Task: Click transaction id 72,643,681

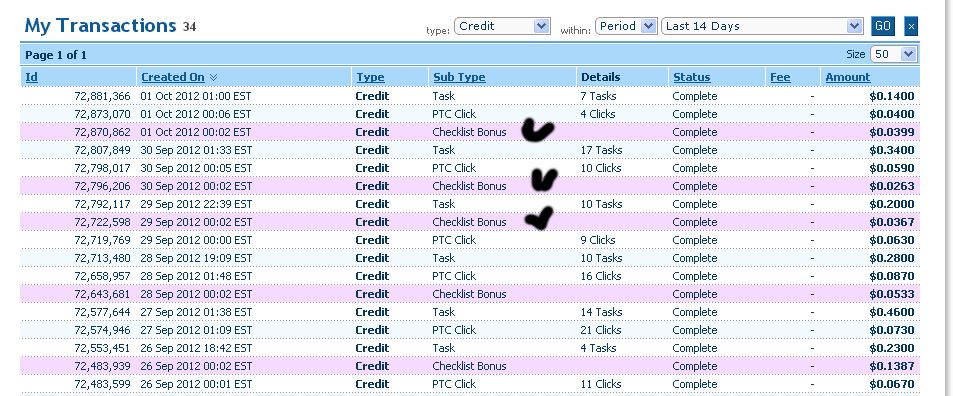Action: pos(102,294)
